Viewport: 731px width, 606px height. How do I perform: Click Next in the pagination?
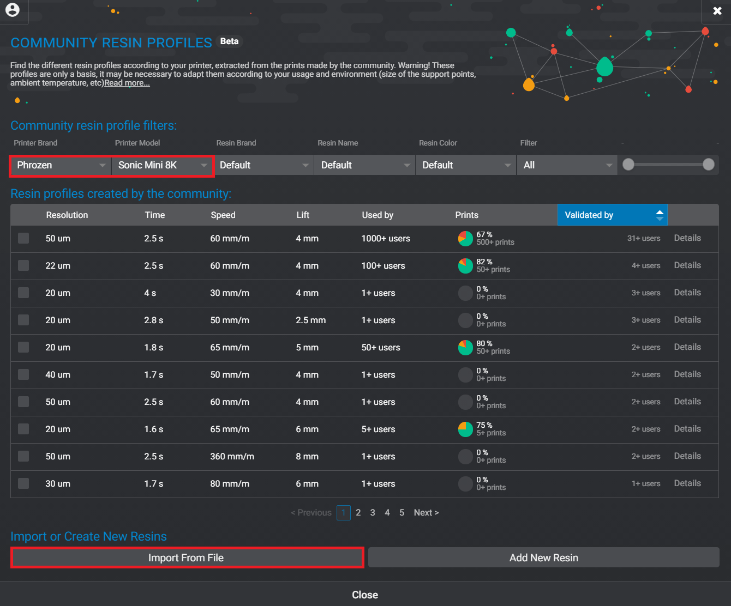[426, 513]
